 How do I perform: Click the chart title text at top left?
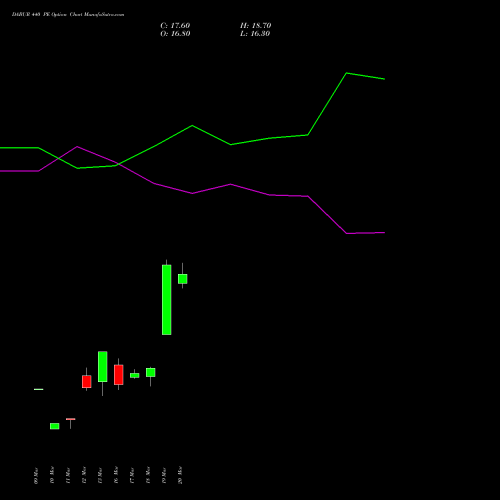pos(68,15)
